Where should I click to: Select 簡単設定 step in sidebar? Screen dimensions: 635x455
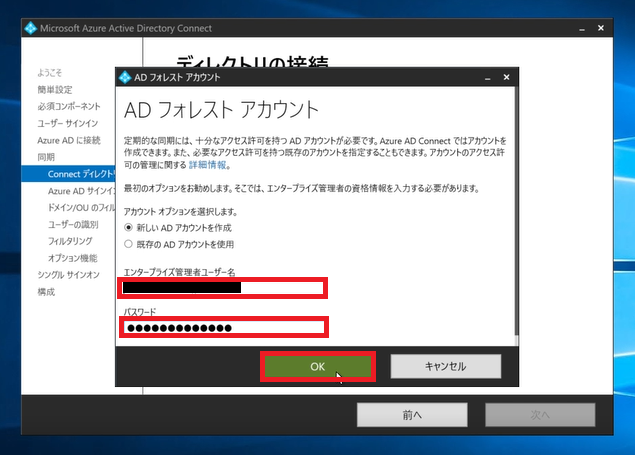55,89
